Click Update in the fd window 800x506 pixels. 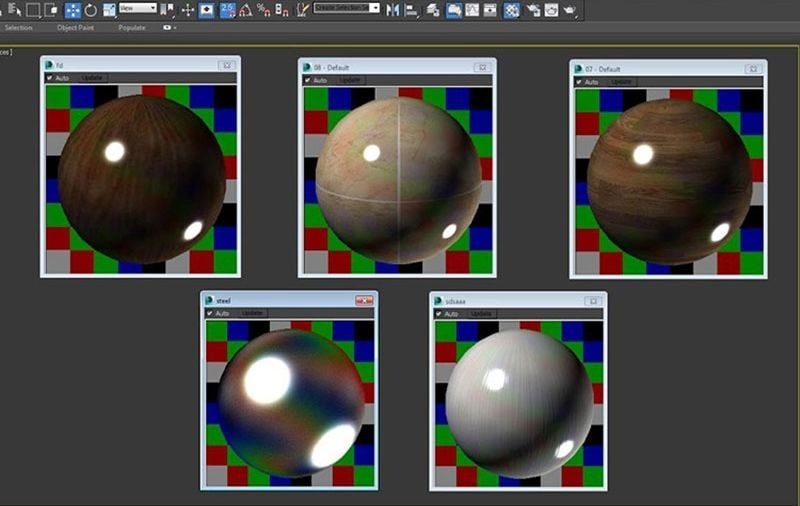point(93,78)
